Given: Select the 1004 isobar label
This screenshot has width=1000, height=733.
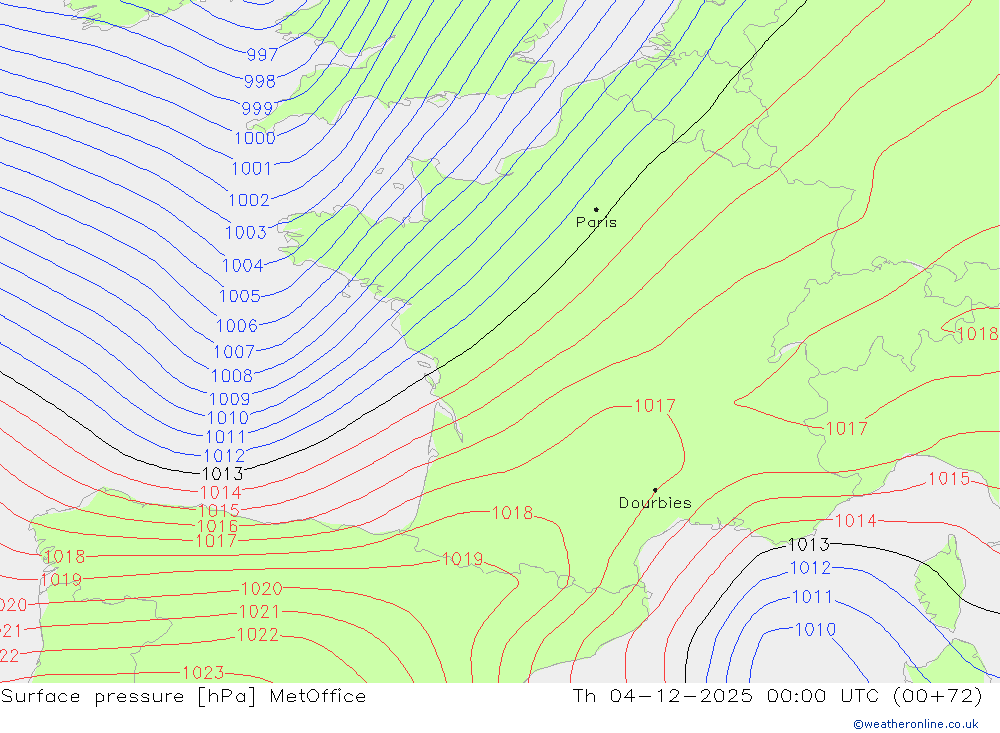Looking at the screenshot, I should tap(242, 265).
